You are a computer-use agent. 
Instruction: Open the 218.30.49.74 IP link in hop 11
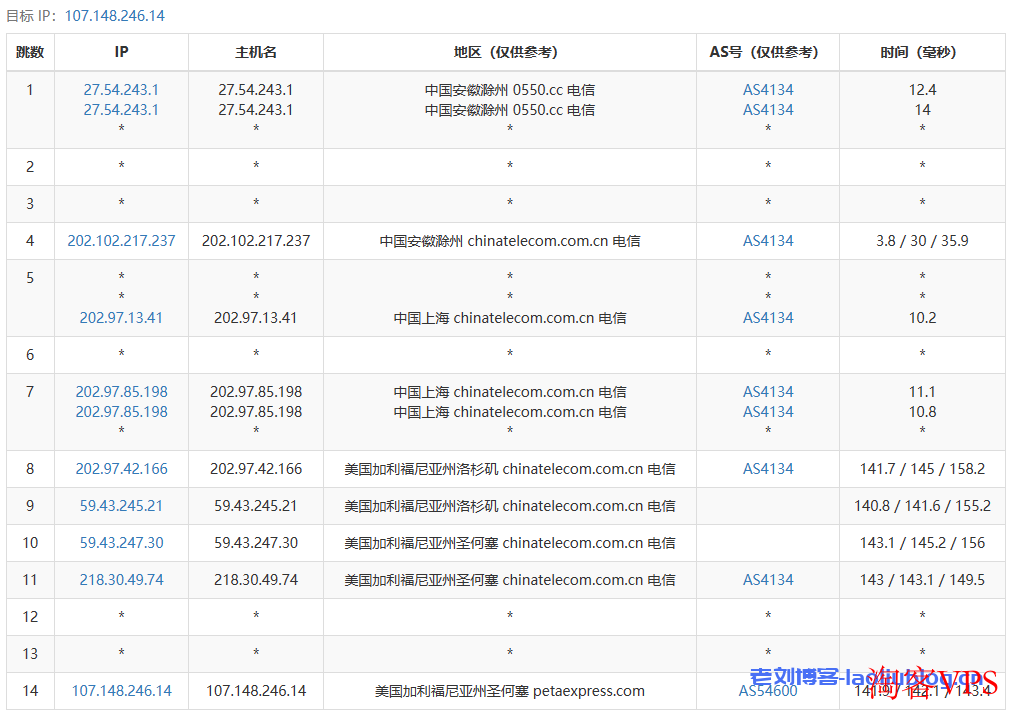(x=121, y=580)
